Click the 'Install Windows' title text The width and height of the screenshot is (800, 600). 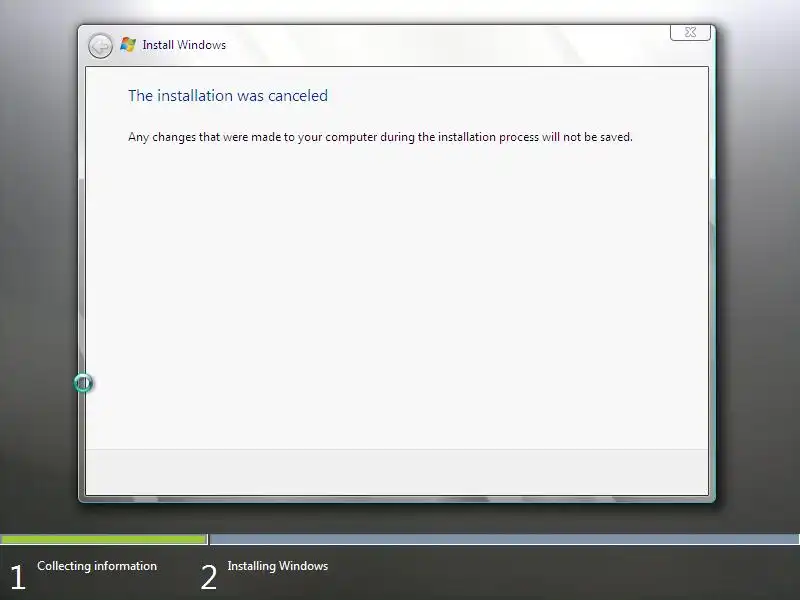[x=184, y=45]
